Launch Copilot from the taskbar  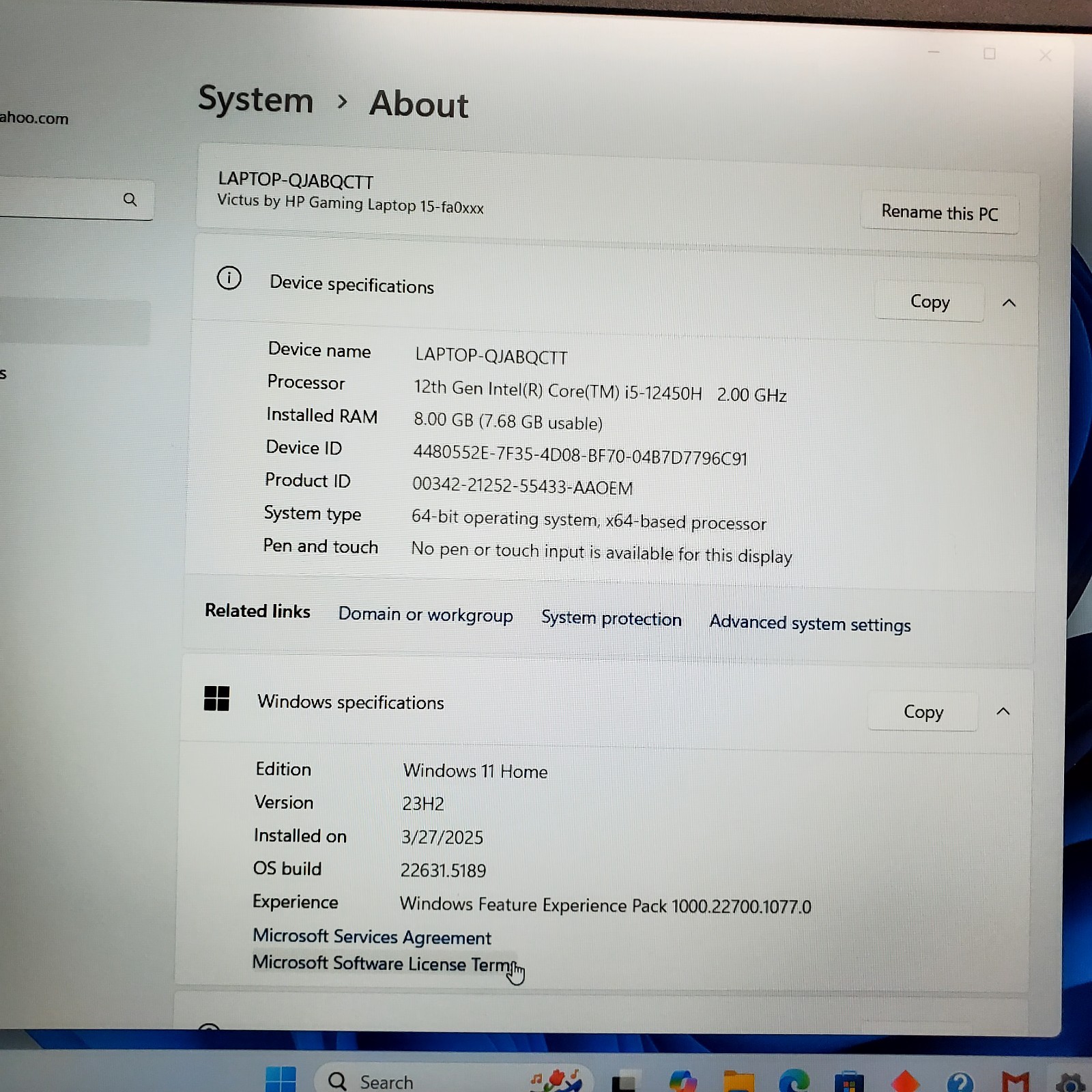tap(683, 1081)
